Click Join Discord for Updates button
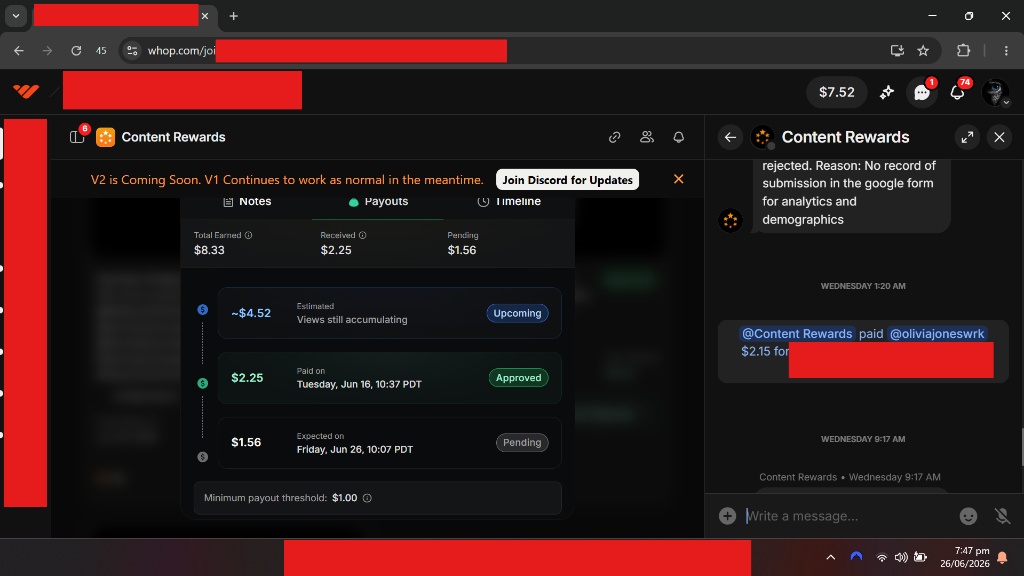Image resolution: width=1024 pixels, height=576 pixels. 568,180
